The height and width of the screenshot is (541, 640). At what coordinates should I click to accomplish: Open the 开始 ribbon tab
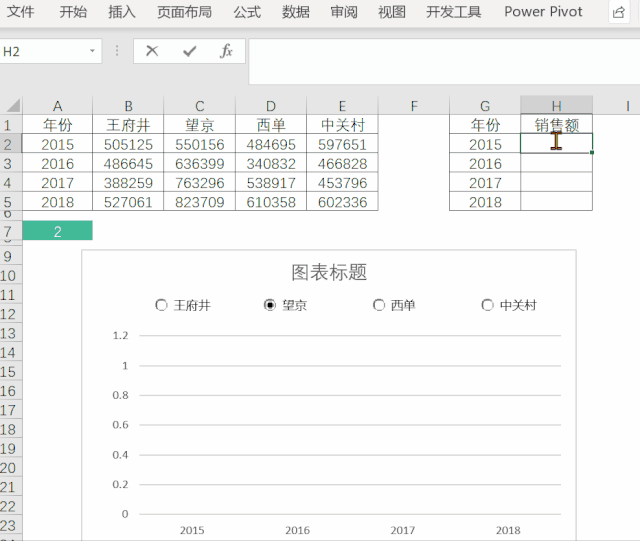(x=73, y=12)
